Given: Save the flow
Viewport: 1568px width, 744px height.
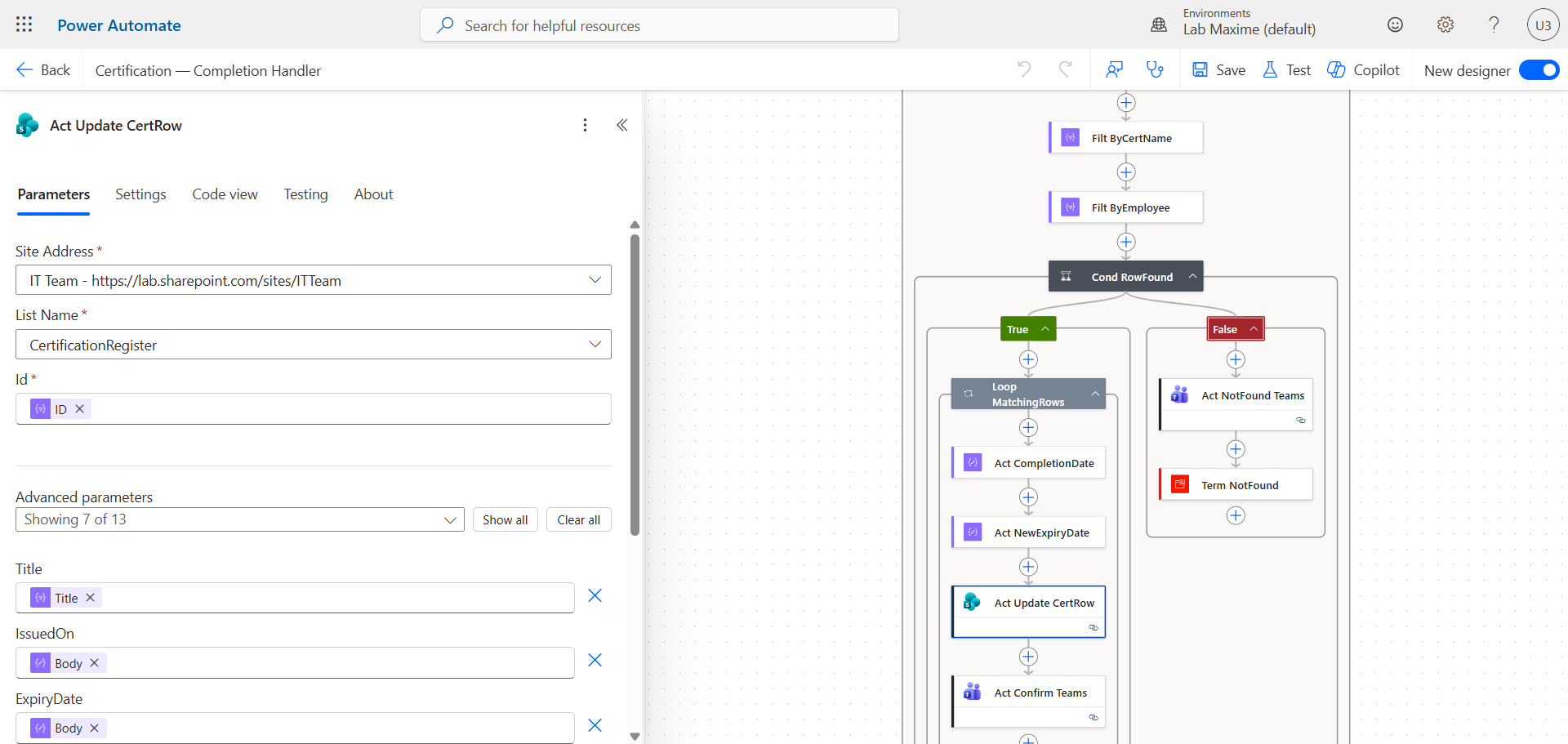Looking at the screenshot, I should pyautogui.click(x=1218, y=70).
